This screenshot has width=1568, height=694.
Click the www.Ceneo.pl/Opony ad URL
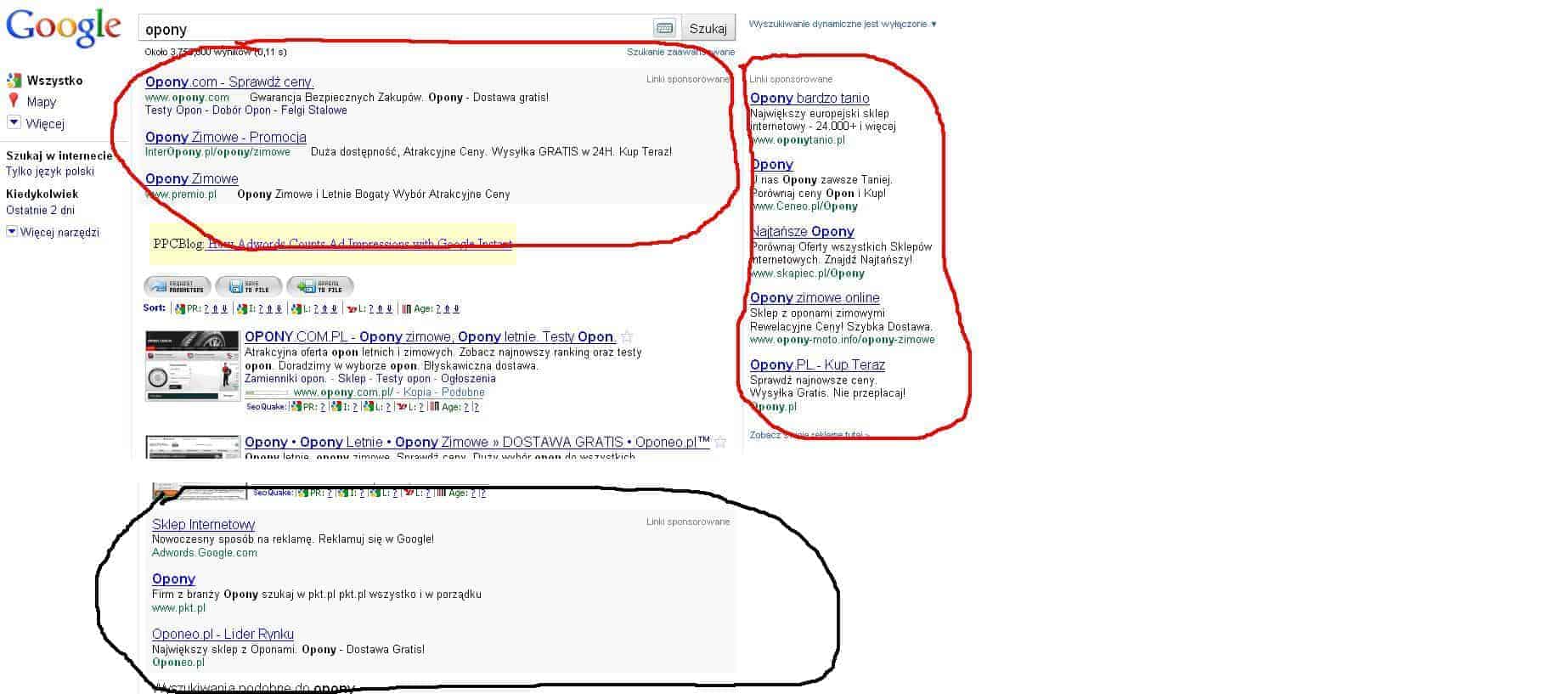(804, 206)
